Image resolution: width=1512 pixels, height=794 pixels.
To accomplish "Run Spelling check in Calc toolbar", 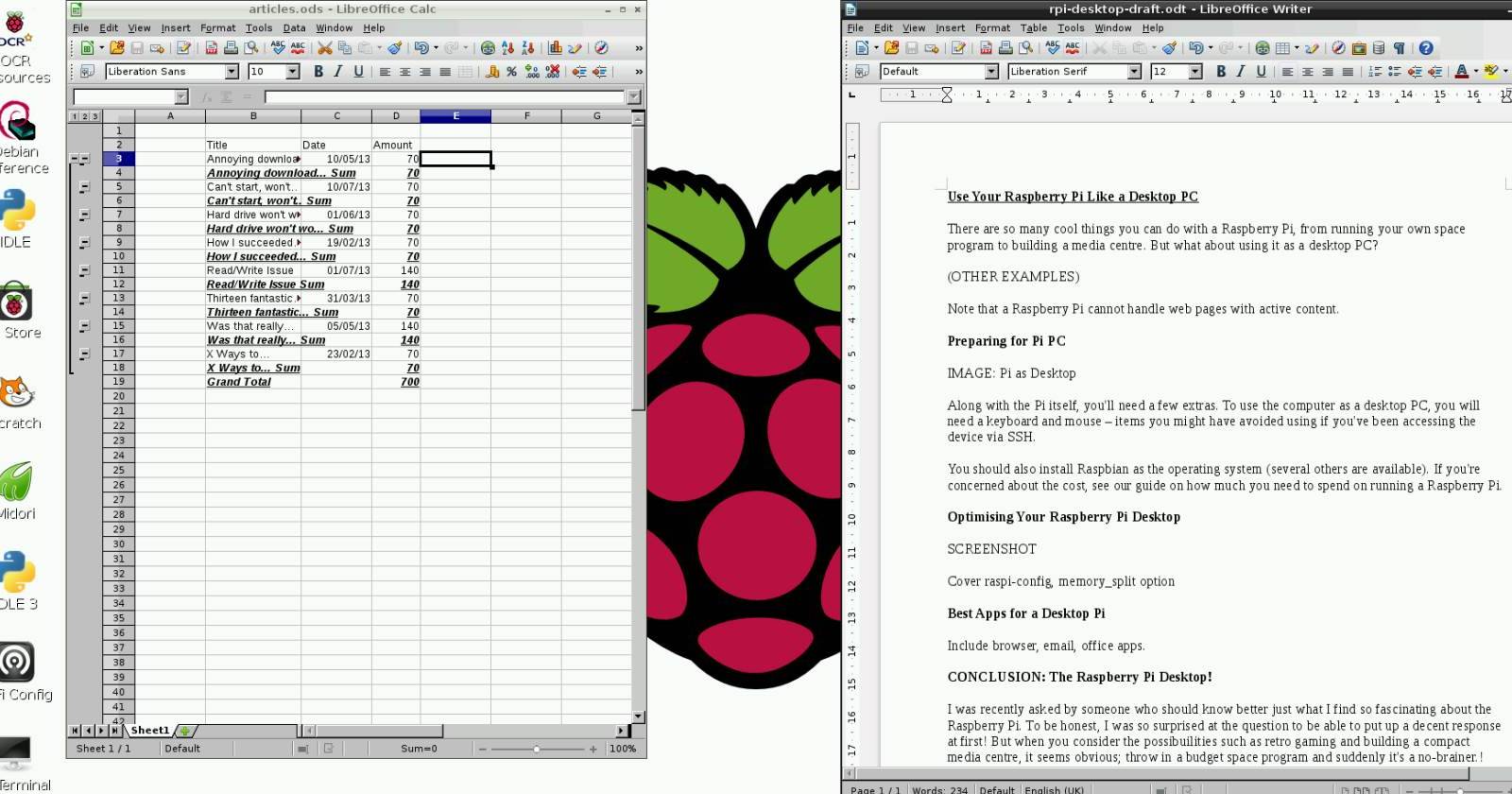I will [278, 47].
